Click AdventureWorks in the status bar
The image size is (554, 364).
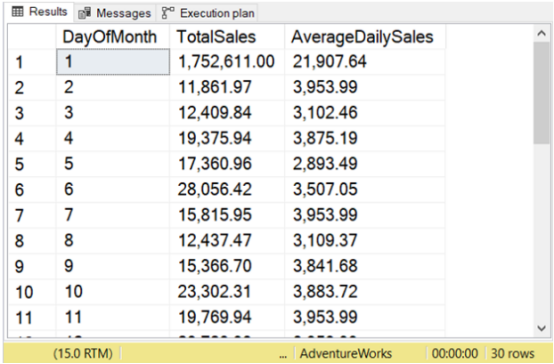[x=346, y=353]
